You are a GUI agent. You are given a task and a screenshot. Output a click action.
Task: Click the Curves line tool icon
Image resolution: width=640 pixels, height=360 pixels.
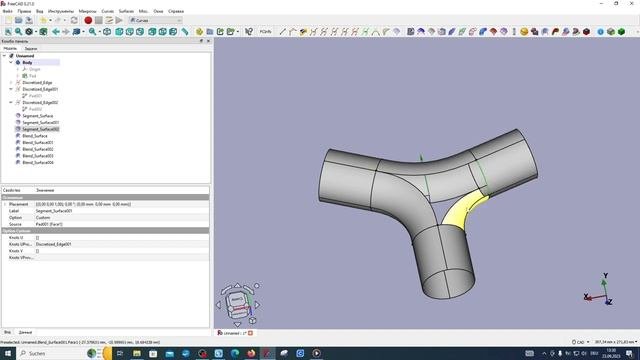282,31
